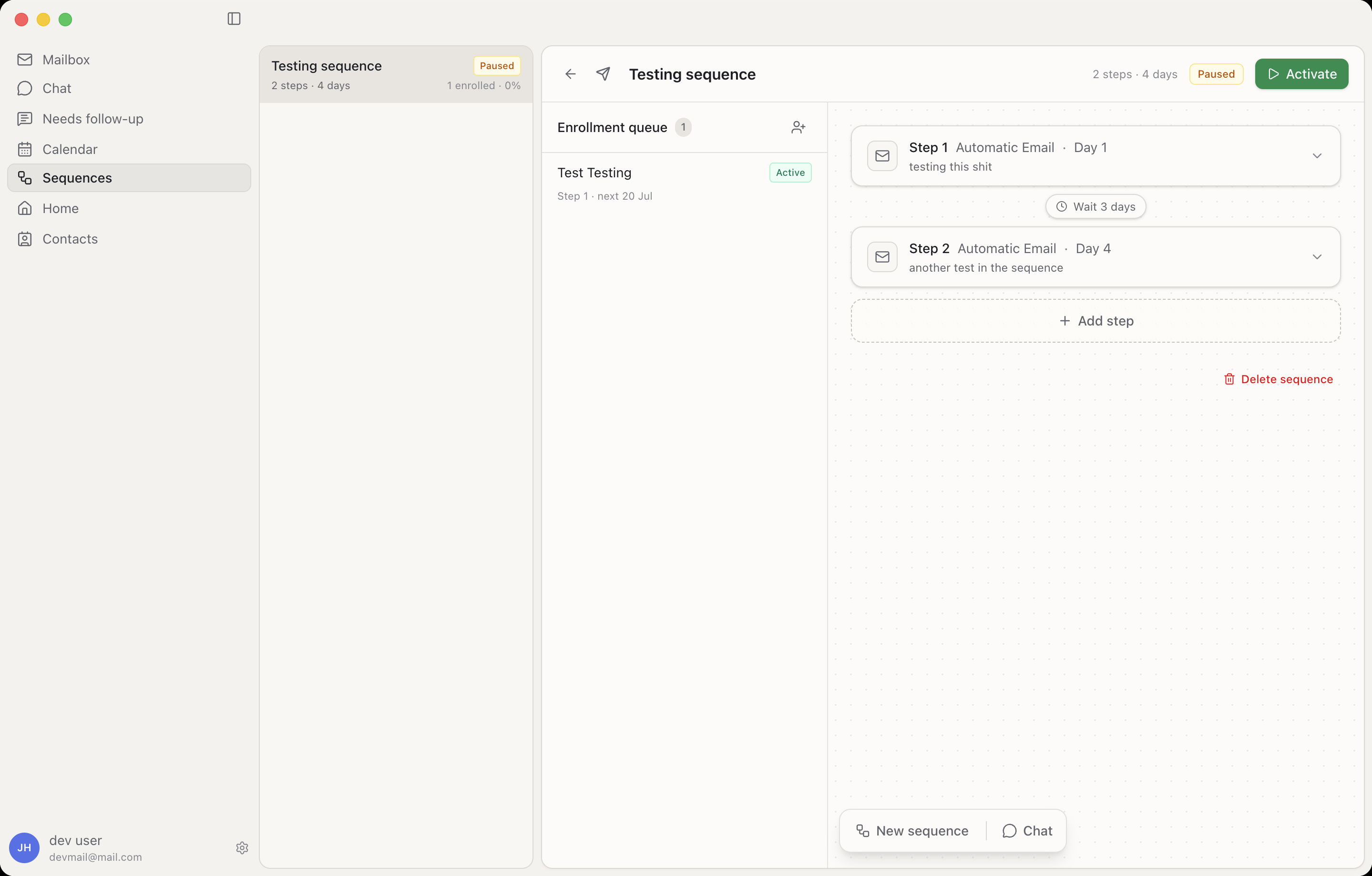Activate the sequence
Viewport: 1372px width, 876px height.
(1301, 74)
